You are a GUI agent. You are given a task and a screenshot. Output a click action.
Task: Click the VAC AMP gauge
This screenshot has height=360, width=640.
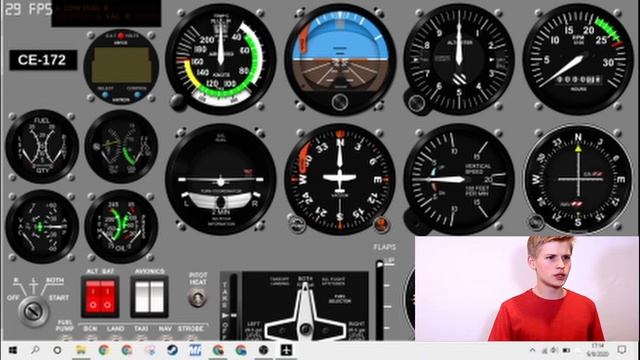(42, 226)
